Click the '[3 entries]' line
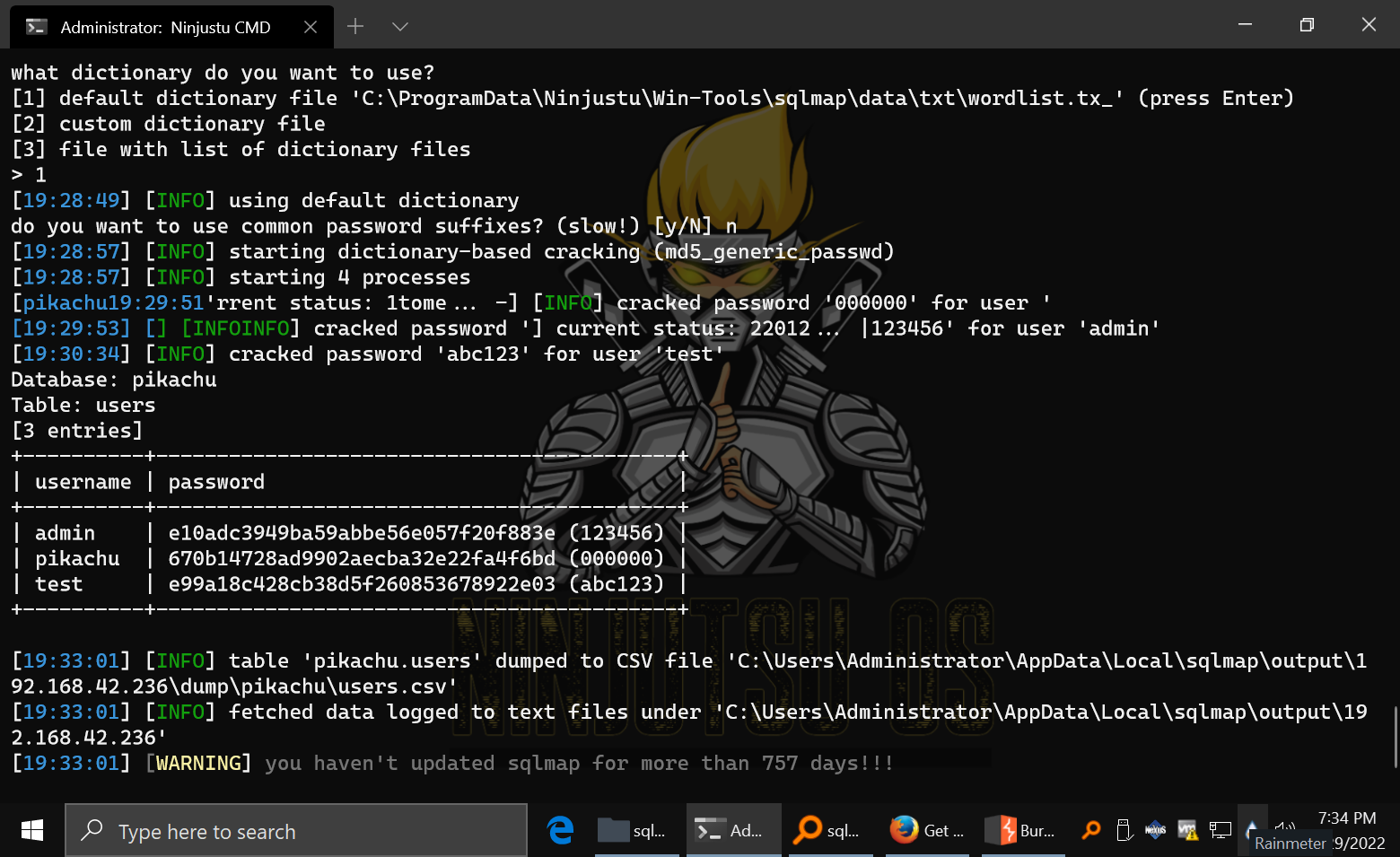 point(77,431)
